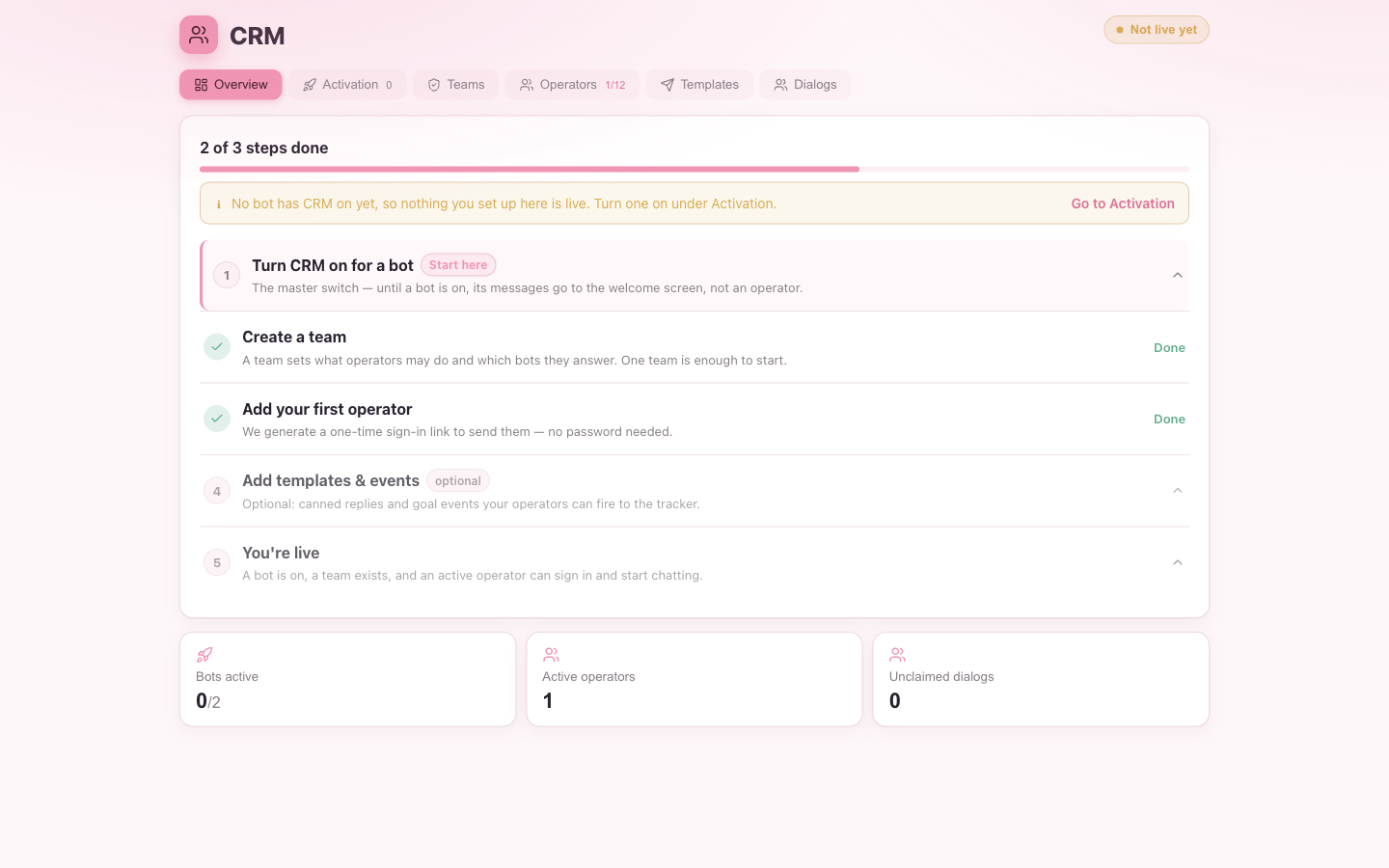1389x868 pixels.
Task: Open the Templates tab
Action: [x=699, y=85]
